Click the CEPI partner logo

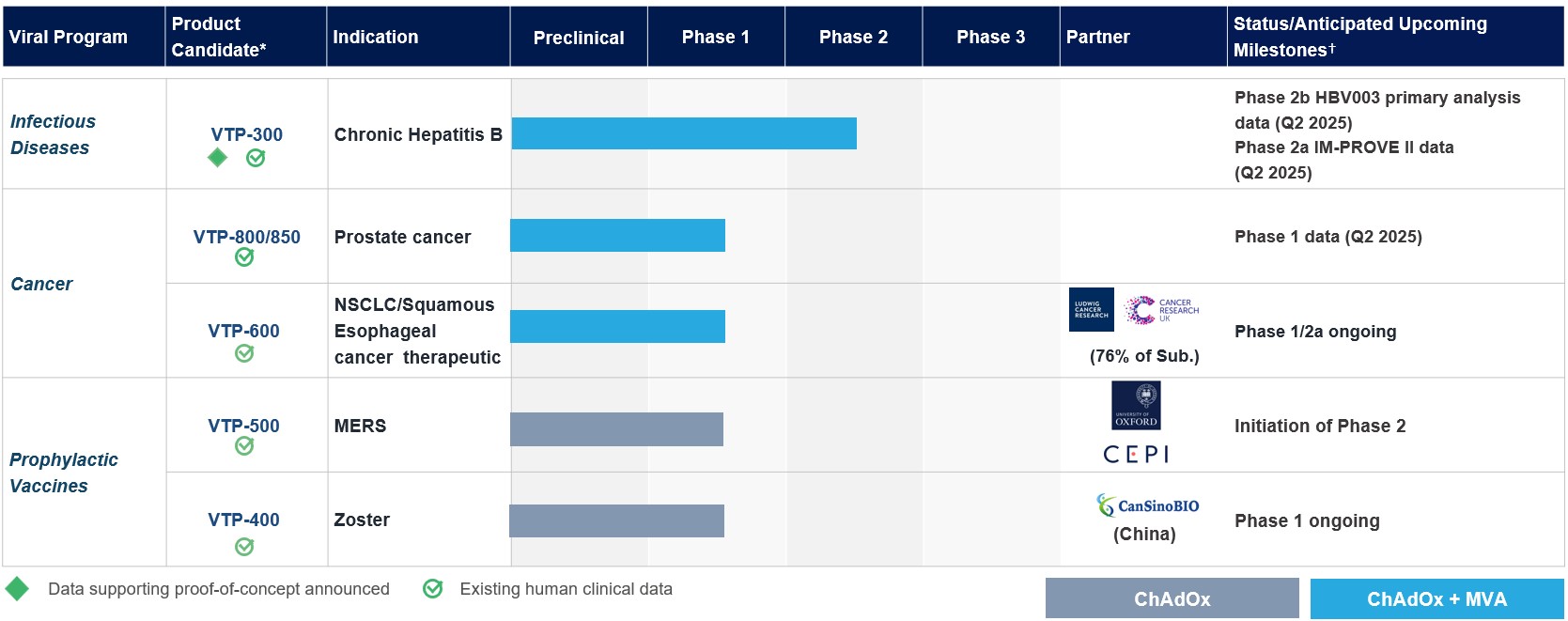pos(1136,455)
